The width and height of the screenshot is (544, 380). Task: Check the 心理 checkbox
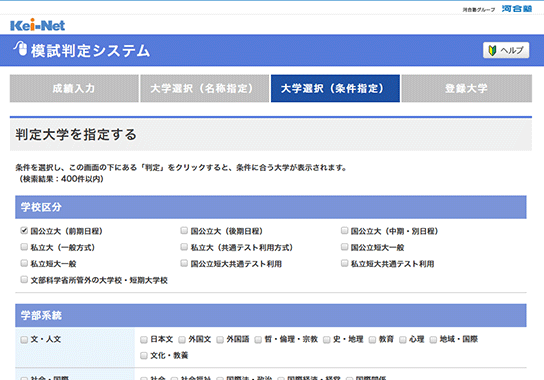[402, 339]
